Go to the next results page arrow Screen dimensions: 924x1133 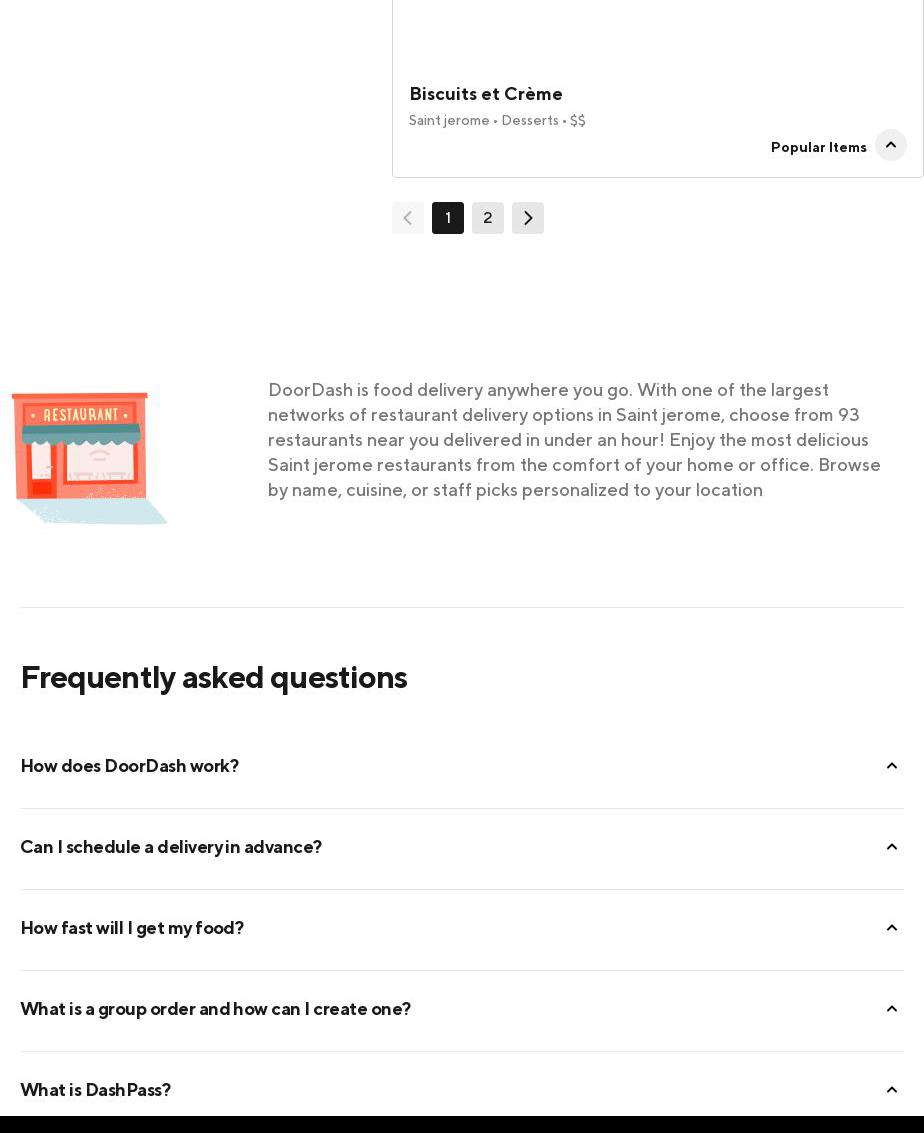(528, 218)
